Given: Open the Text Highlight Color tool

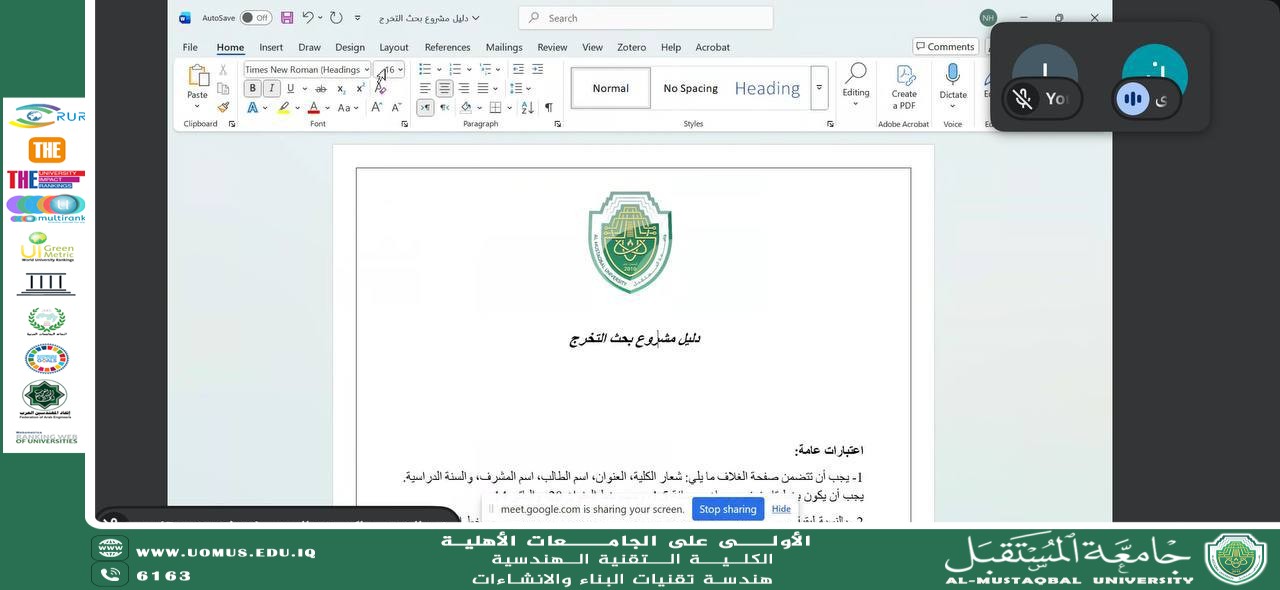Looking at the screenshot, I should click(x=285, y=107).
